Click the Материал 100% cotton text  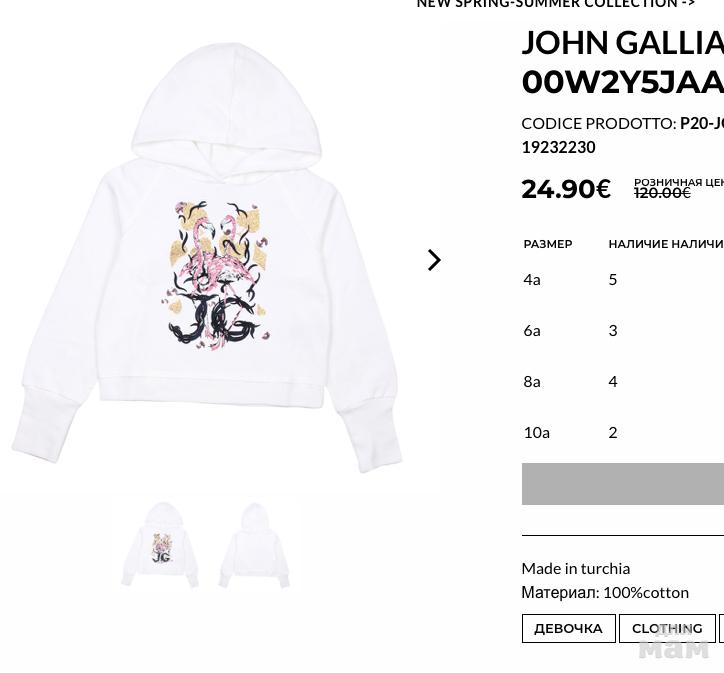click(x=605, y=592)
